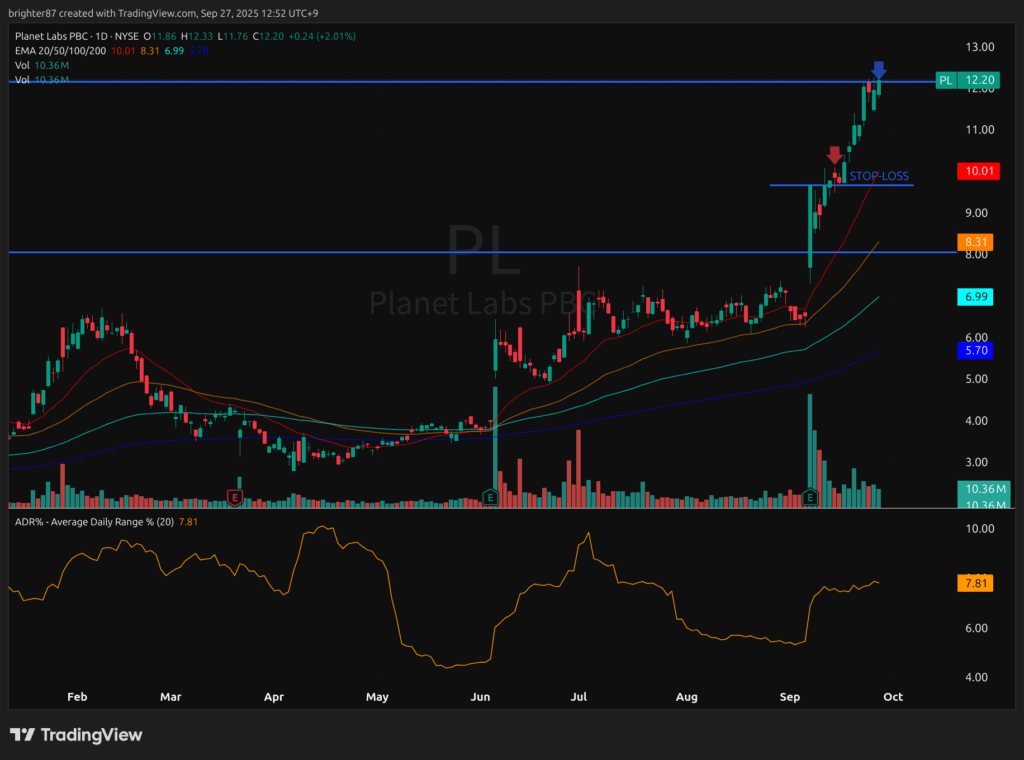Screen dimensions: 1024x760
Task: Click the 5.70 value in EMA legend
Action: coord(199,51)
